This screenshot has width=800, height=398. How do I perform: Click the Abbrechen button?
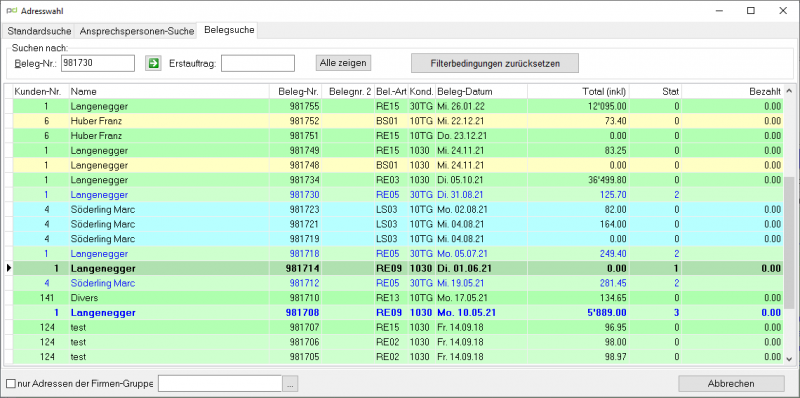731,384
